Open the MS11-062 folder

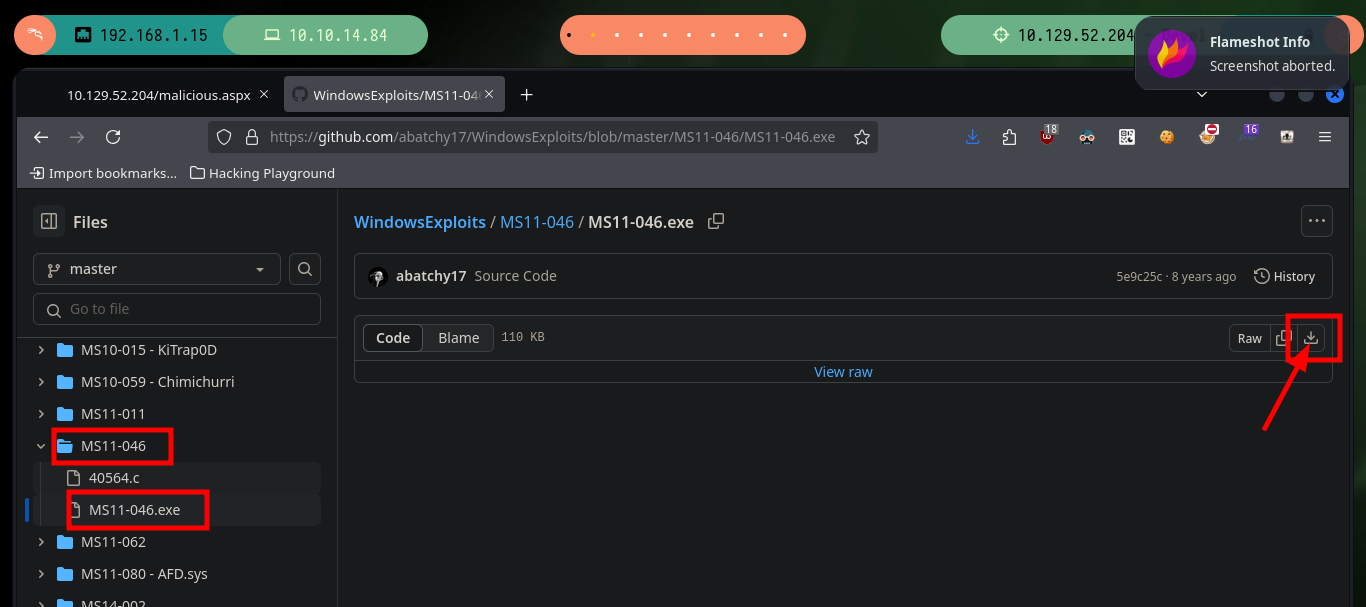[x=113, y=542]
